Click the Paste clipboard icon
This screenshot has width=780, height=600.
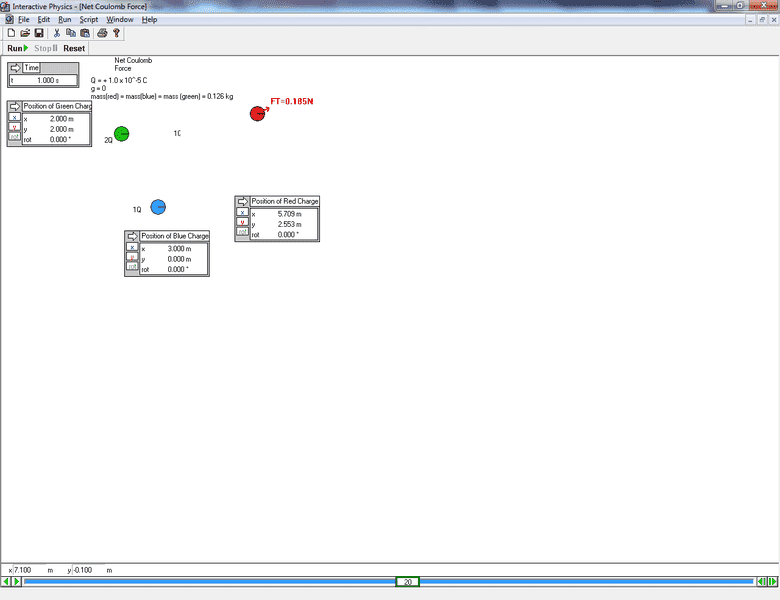(85, 33)
